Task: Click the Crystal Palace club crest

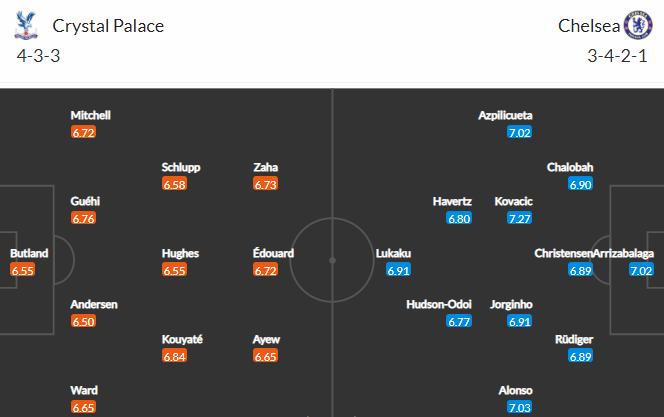Action: 25,25
